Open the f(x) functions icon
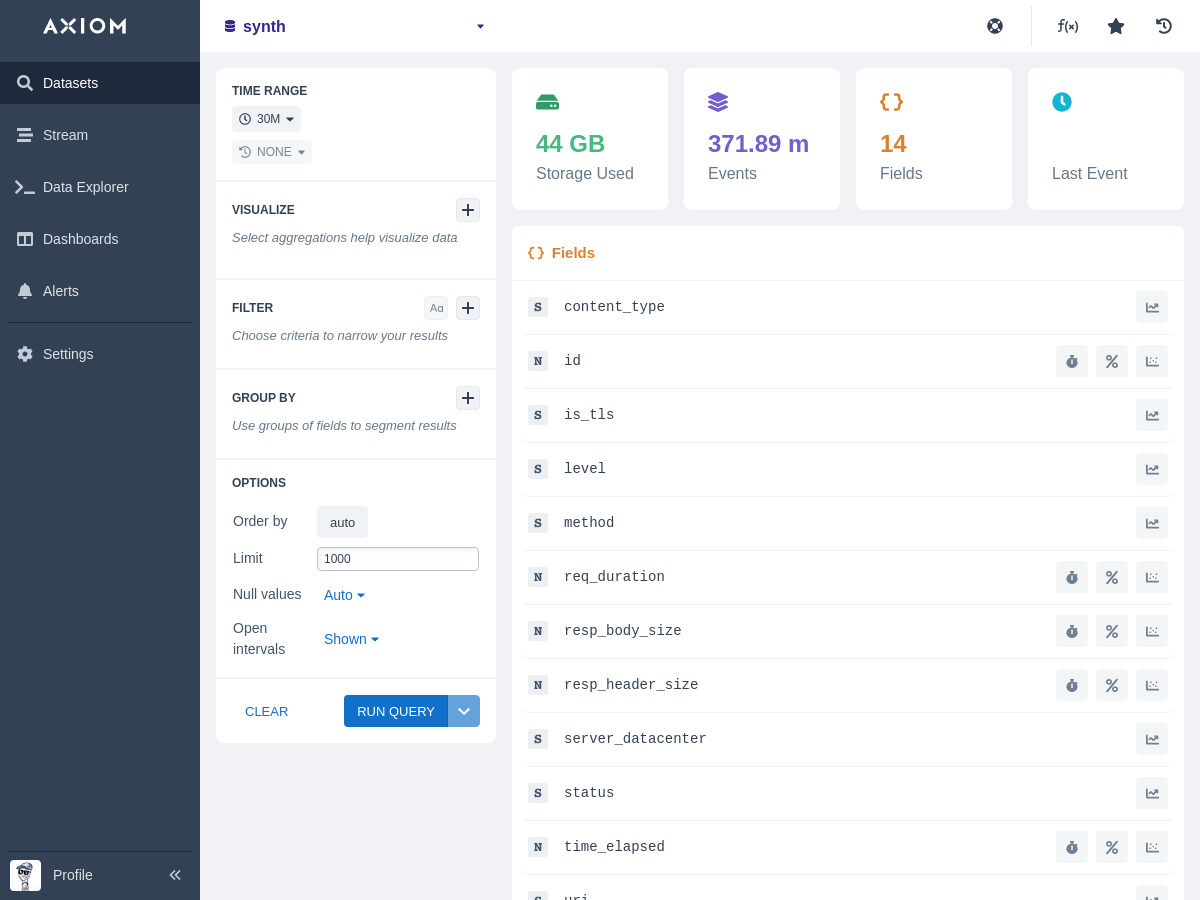This screenshot has height=900, width=1200. coord(1068,26)
